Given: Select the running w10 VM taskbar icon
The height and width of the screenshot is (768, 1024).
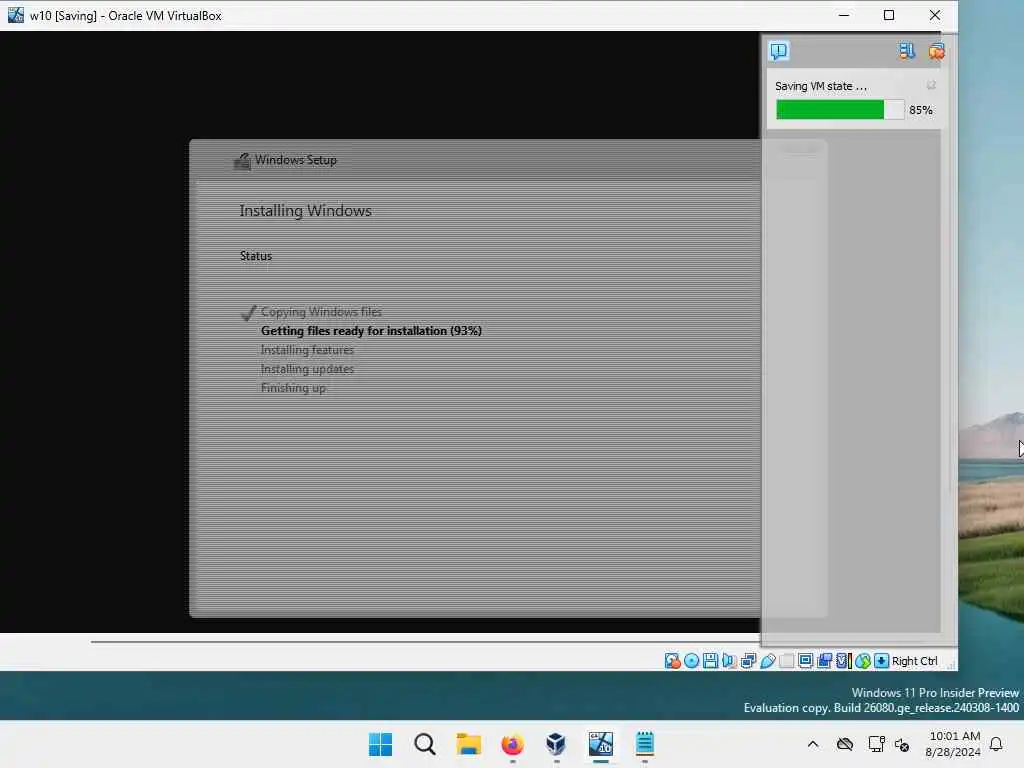Looking at the screenshot, I should point(601,744).
